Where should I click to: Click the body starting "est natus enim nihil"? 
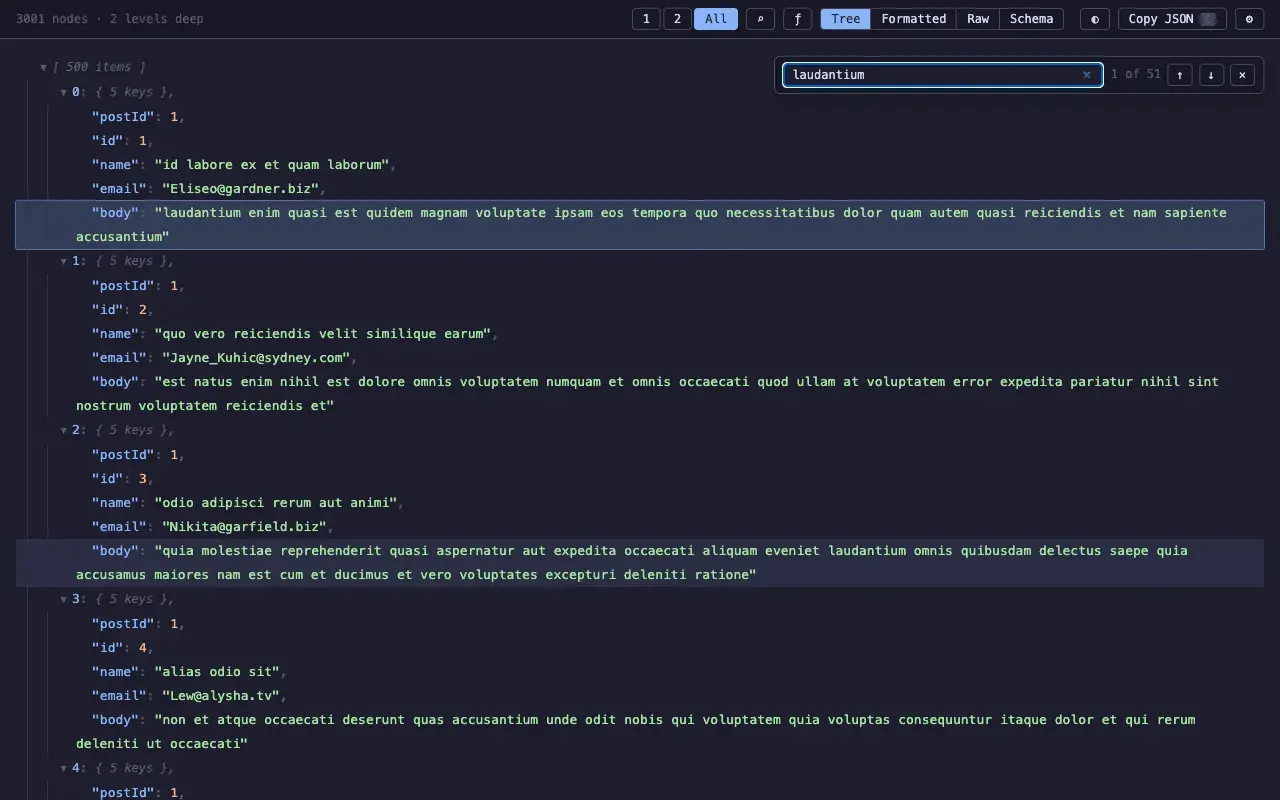click(x=640, y=394)
